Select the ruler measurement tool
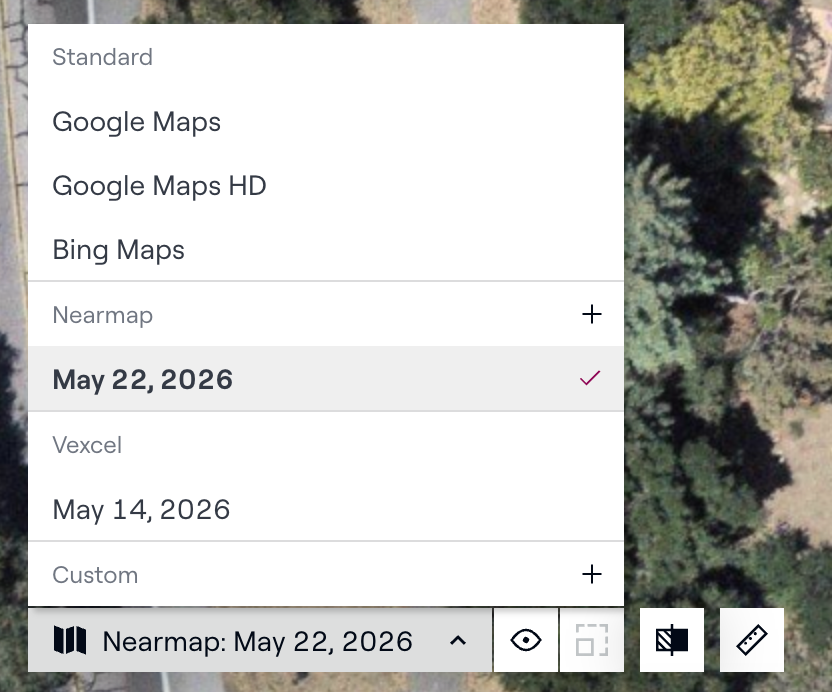Viewport: 832px width, 692px height. tap(751, 640)
